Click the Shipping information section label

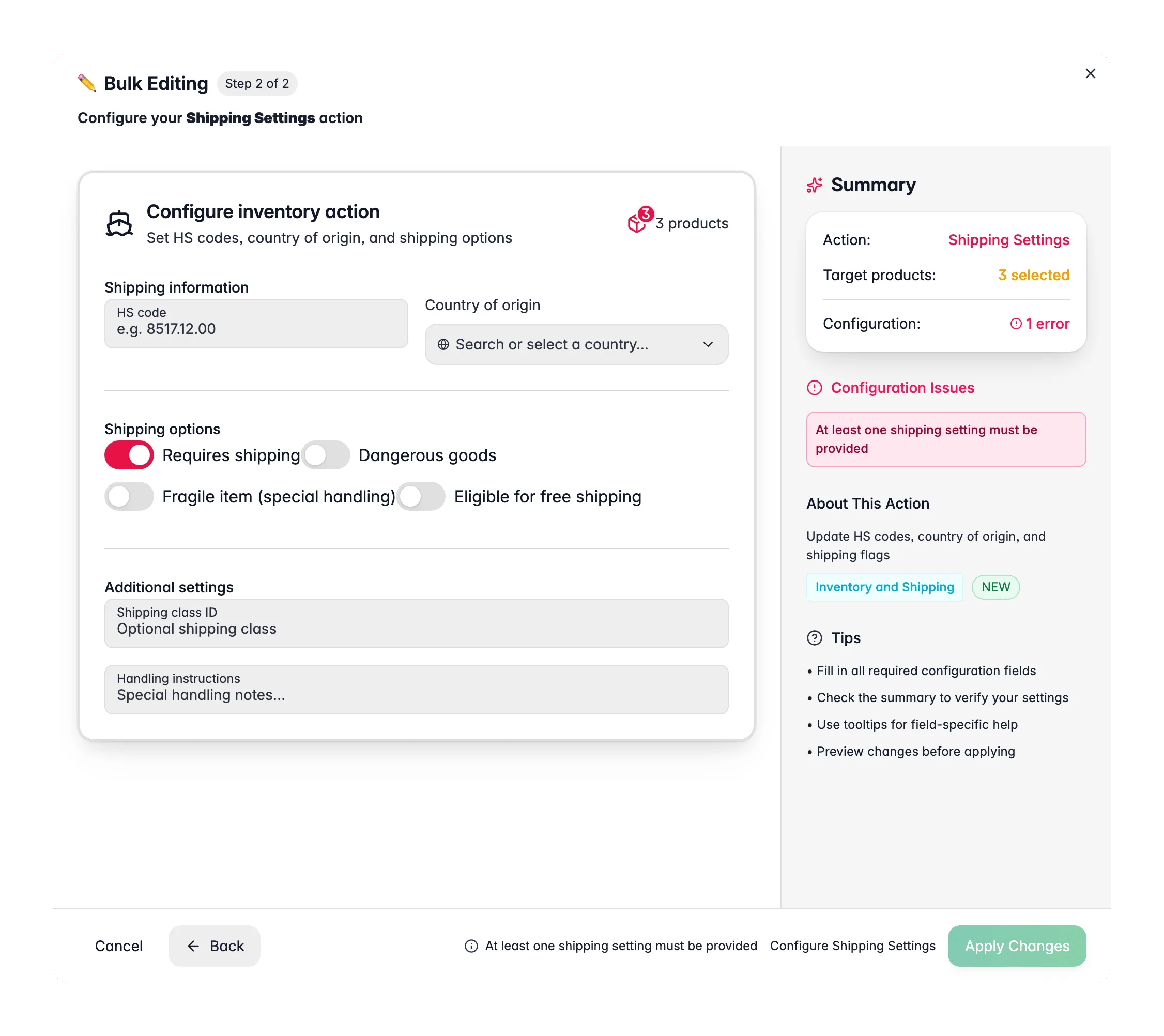(177, 287)
